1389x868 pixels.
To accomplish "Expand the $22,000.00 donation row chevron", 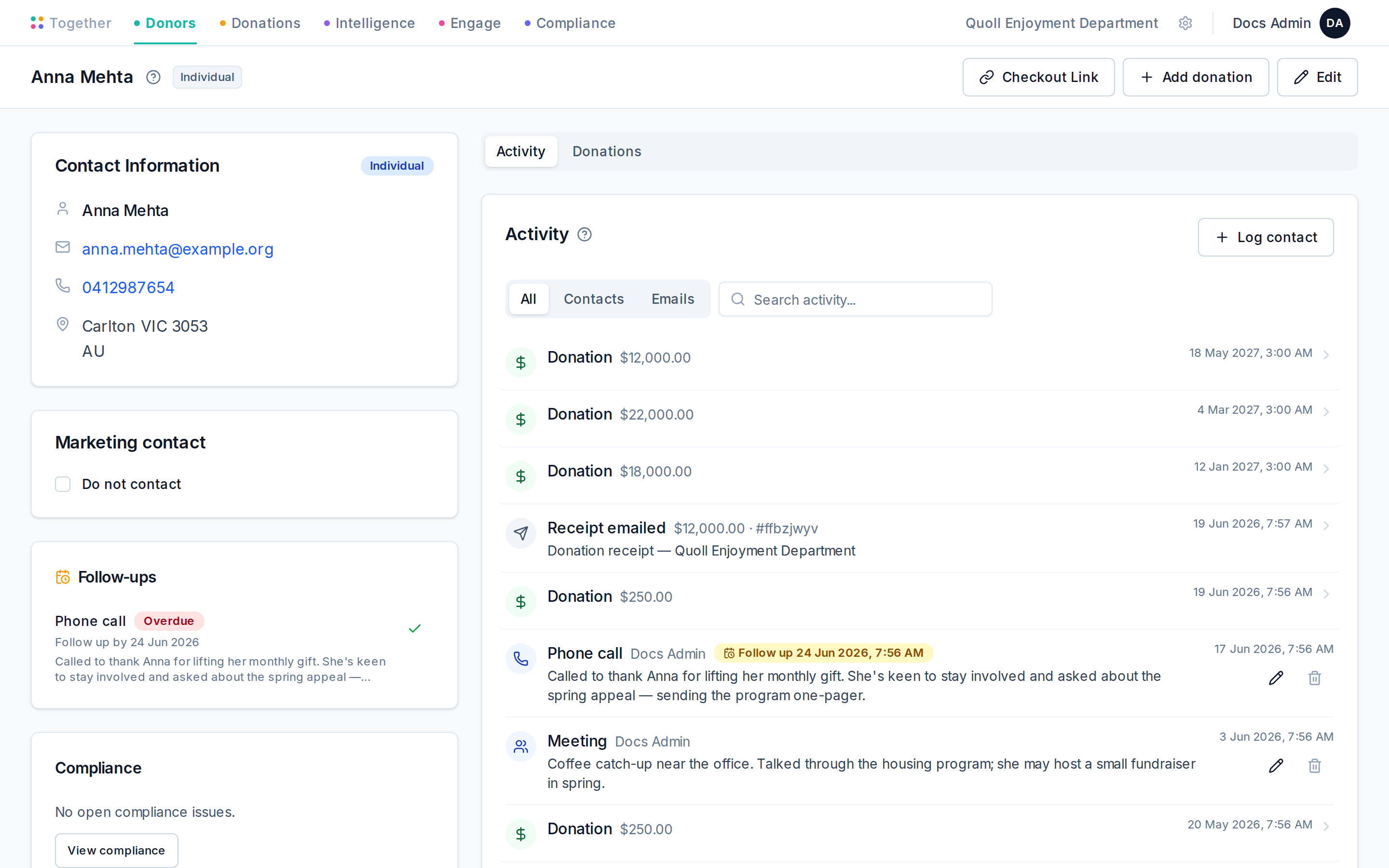I will pyautogui.click(x=1326, y=411).
